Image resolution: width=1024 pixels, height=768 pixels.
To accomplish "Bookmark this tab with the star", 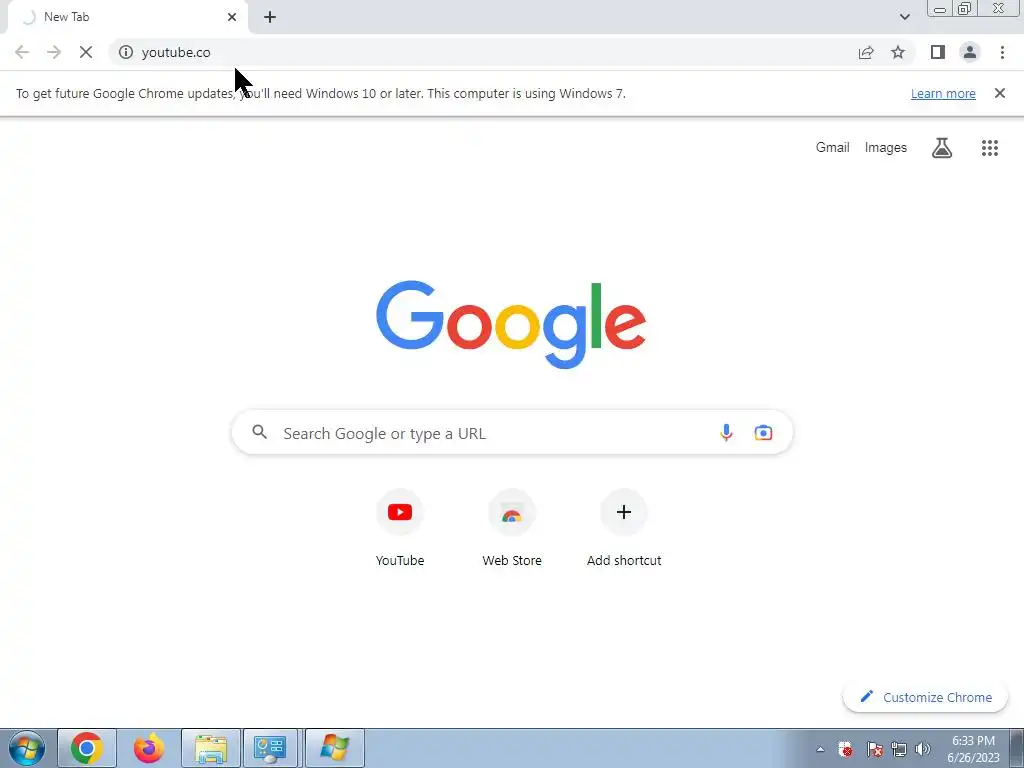I will pos(898,52).
